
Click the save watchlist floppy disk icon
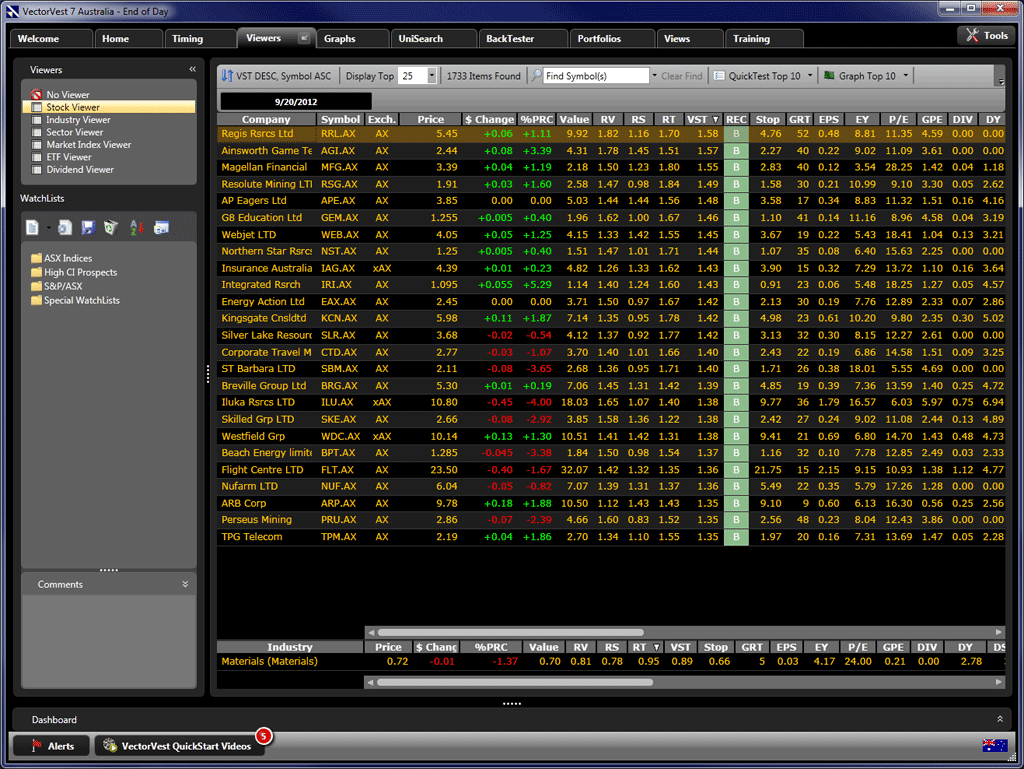pos(88,228)
